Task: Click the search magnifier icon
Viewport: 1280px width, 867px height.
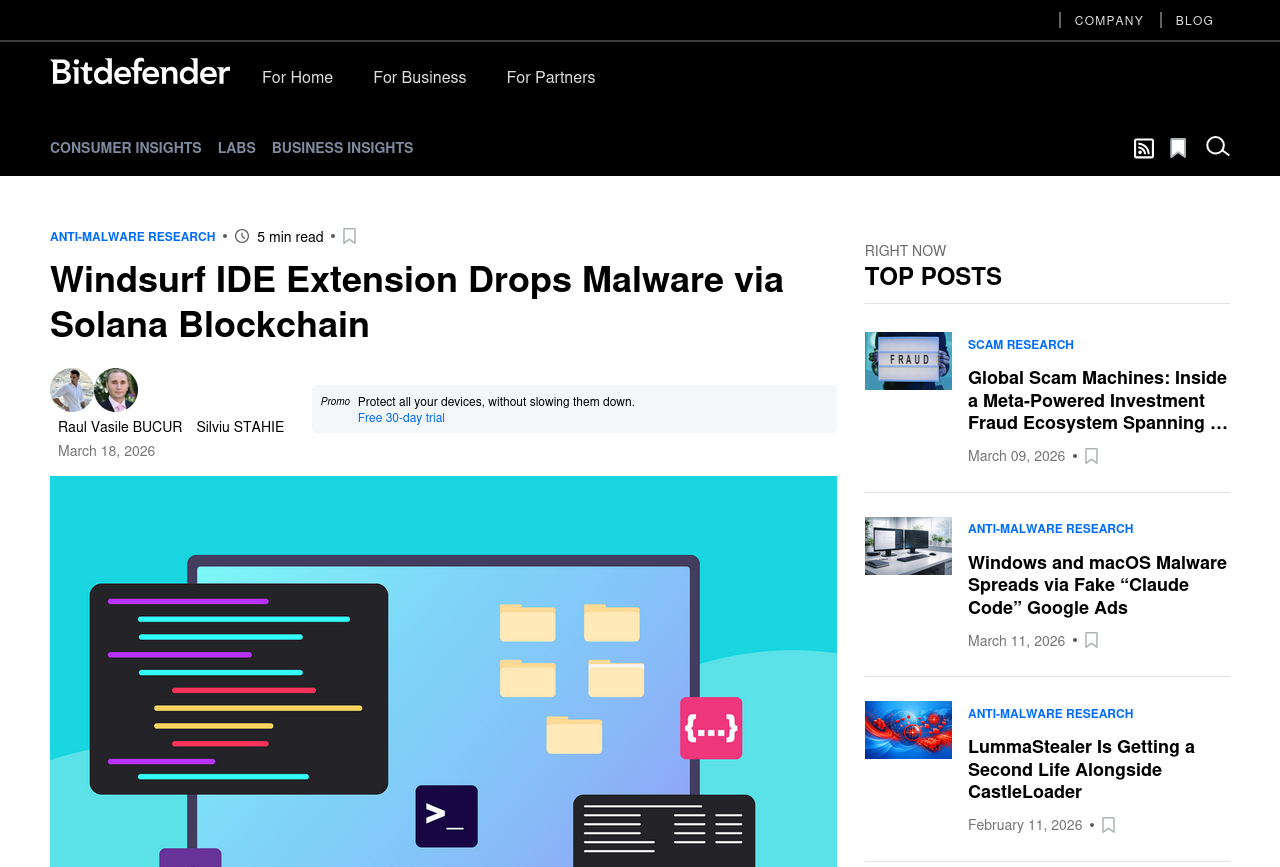Action: coord(1217,147)
